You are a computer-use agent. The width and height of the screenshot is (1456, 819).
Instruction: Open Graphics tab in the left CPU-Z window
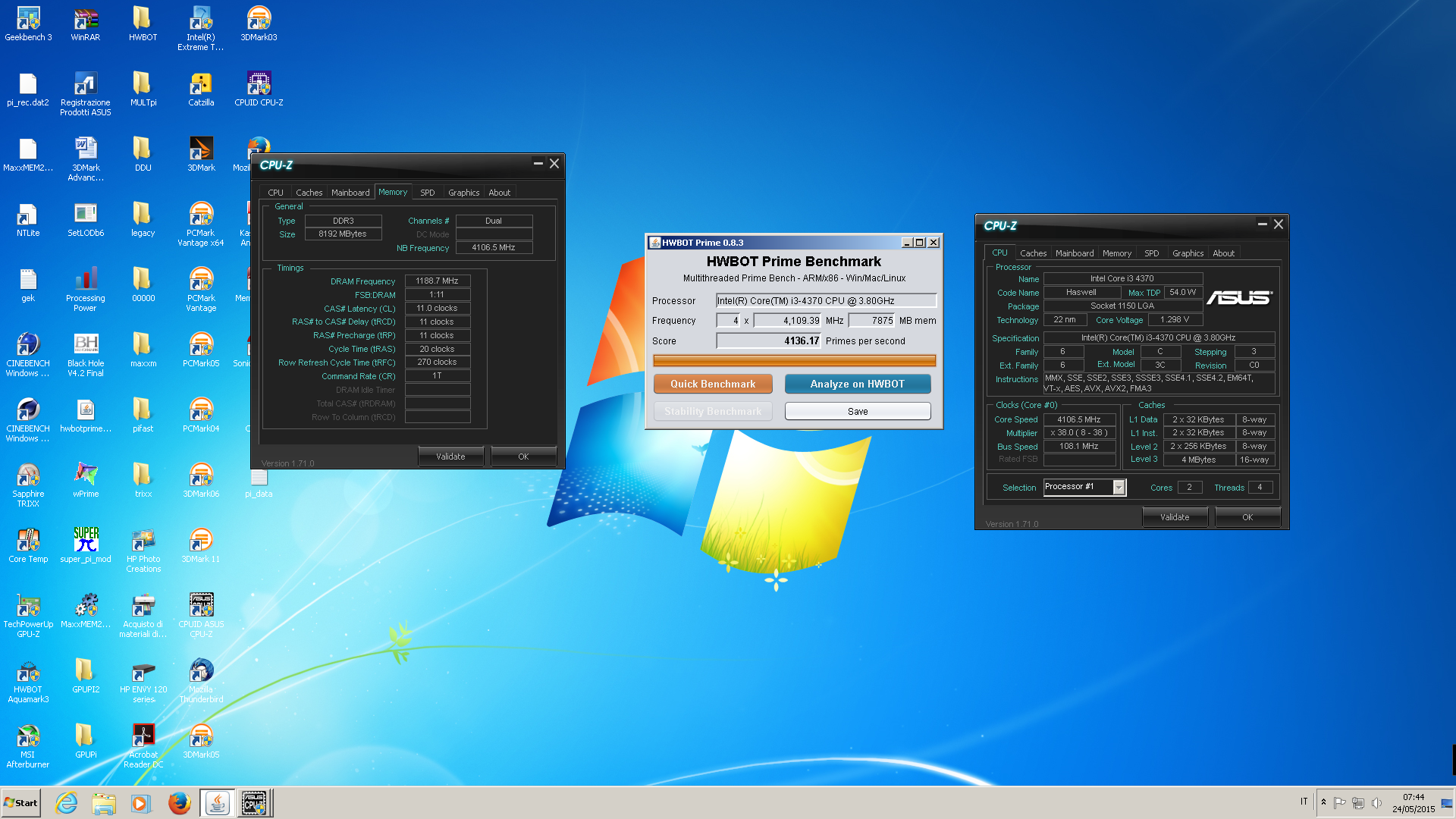coord(463,193)
